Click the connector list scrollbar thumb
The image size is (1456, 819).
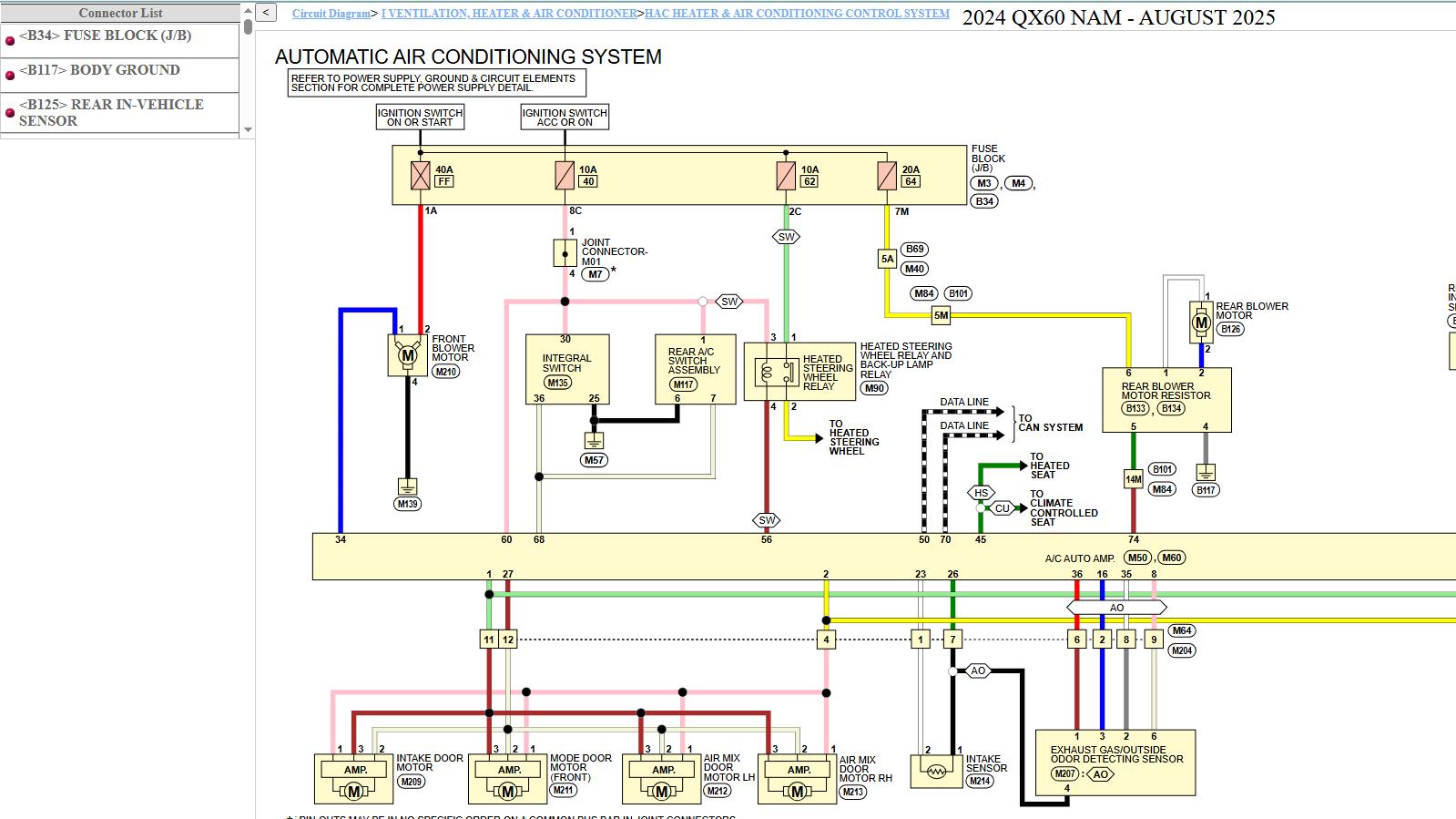(x=248, y=26)
